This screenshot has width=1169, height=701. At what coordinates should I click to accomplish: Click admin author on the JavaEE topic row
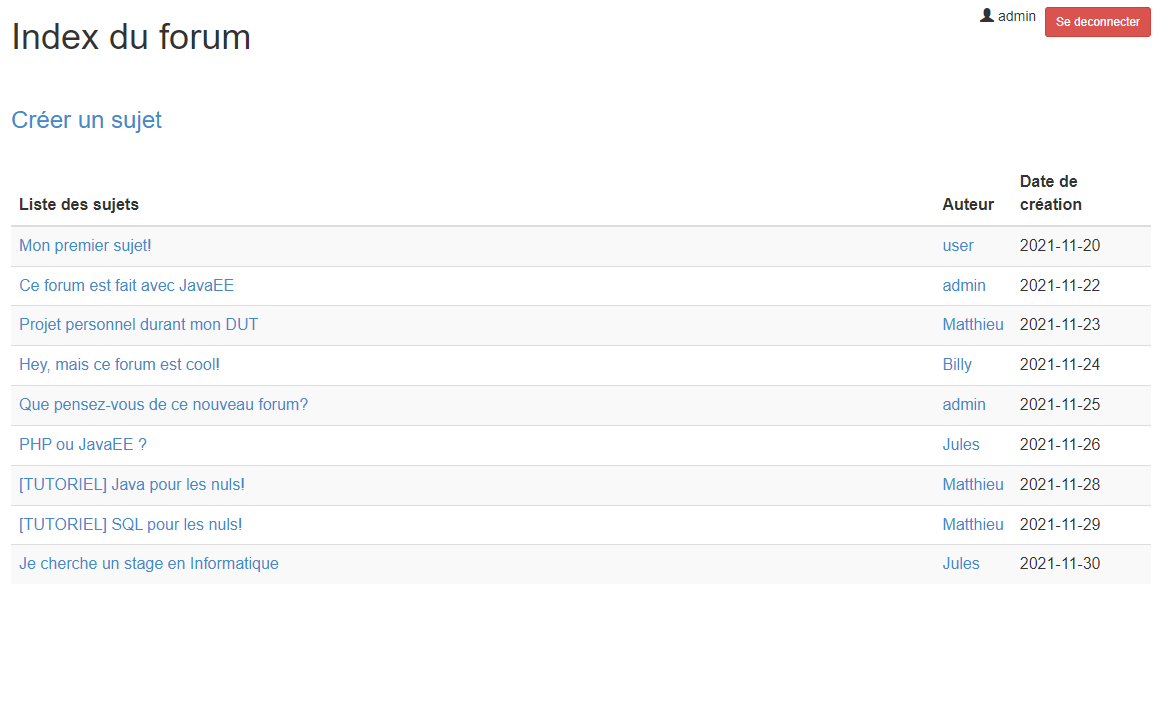tap(964, 286)
